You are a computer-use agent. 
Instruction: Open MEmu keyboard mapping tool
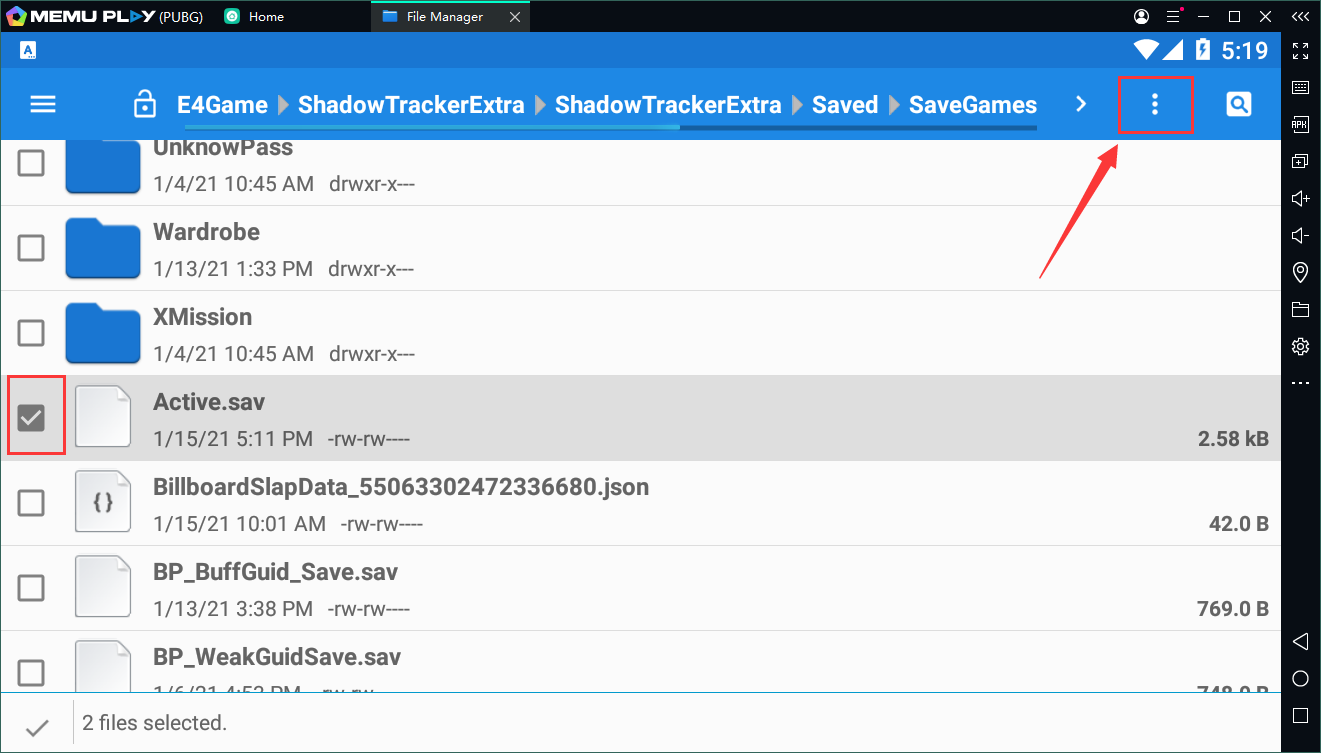(1300, 88)
